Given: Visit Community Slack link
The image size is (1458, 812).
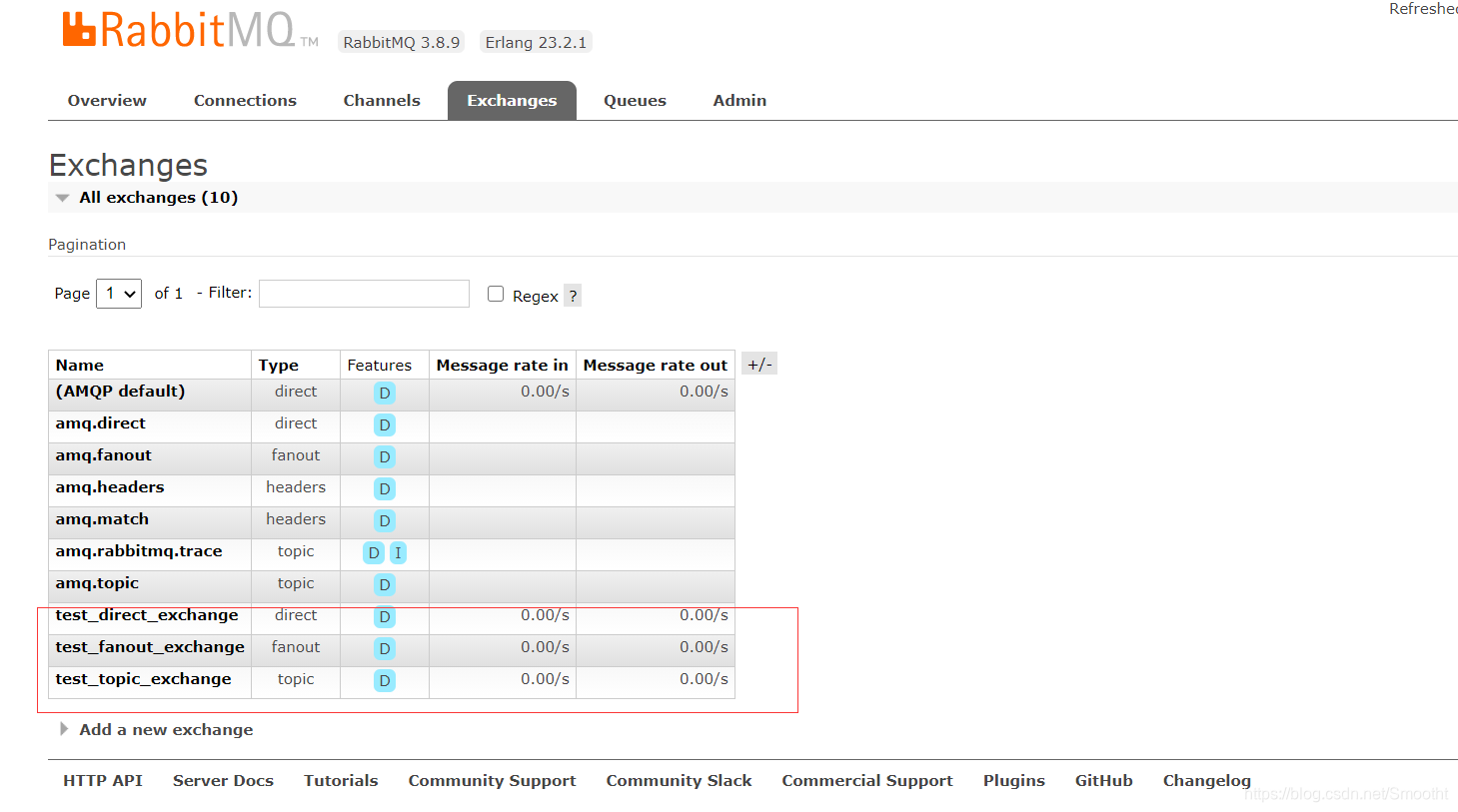Looking at the screenshot, I should click(x=679, y=781).
